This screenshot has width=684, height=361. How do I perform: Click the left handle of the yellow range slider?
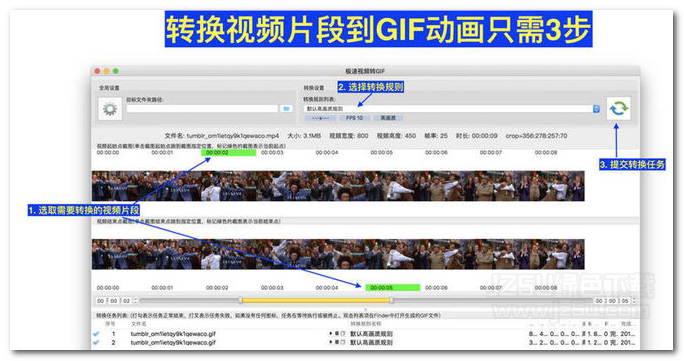[240, 300]
